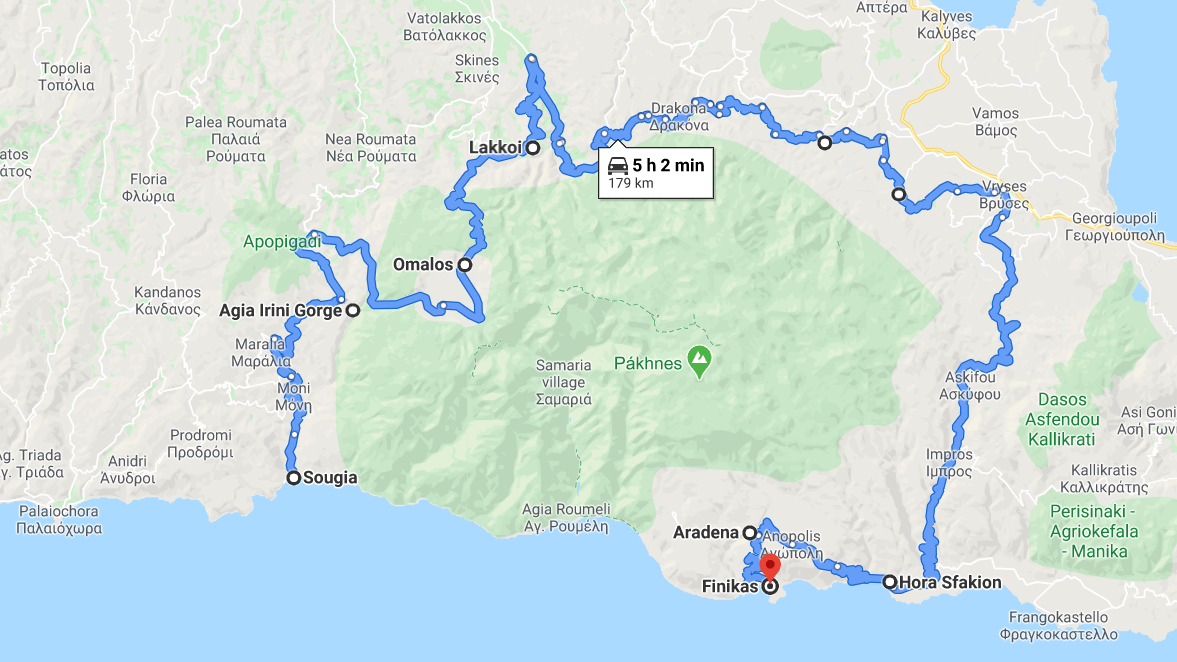Image resolution: width=1177 pixels, height=662 pixels.
Task: Click the car icon in route info box
Action: [x=618, y=165]
